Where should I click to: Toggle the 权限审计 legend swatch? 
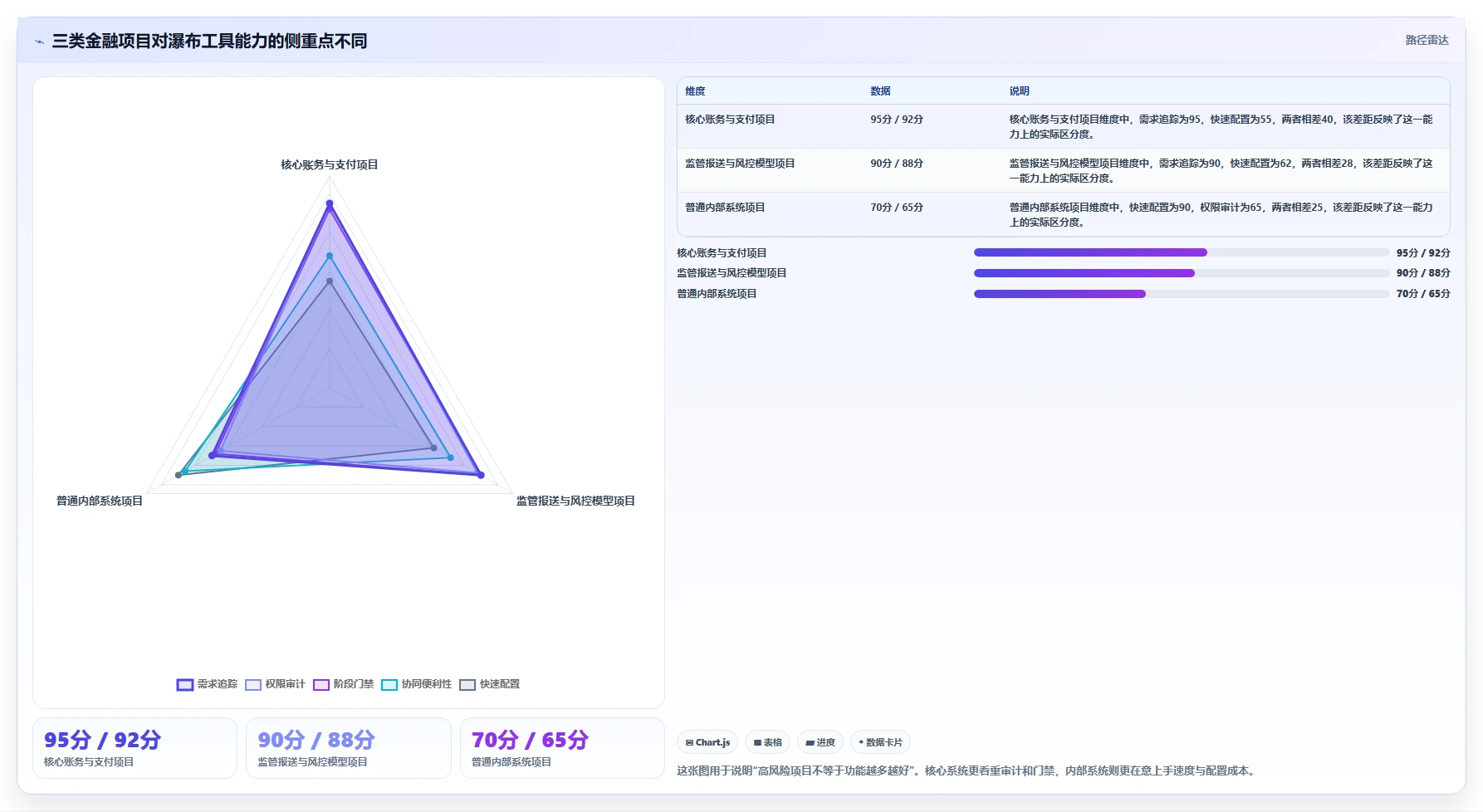point(253,685)
